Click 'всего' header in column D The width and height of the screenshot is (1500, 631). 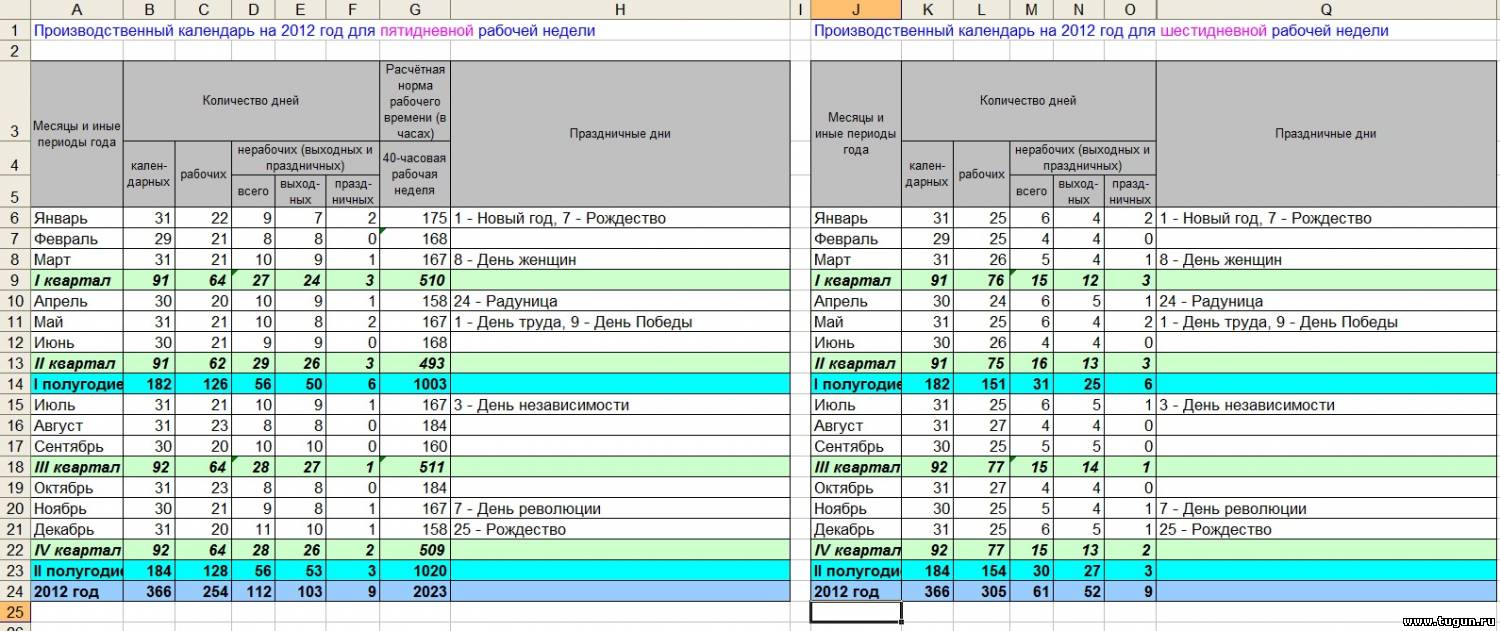(x=253, y=191)
